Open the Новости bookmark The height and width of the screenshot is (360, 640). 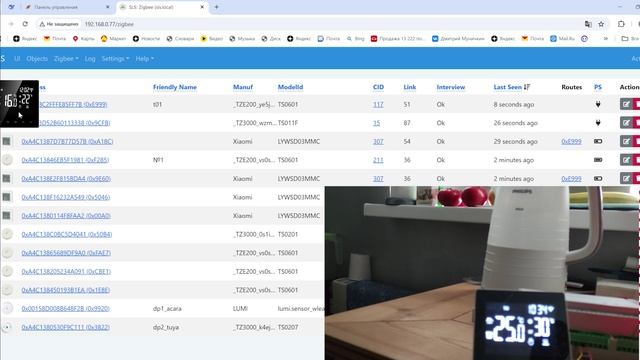pyautogui.click(x=146, y=38)
